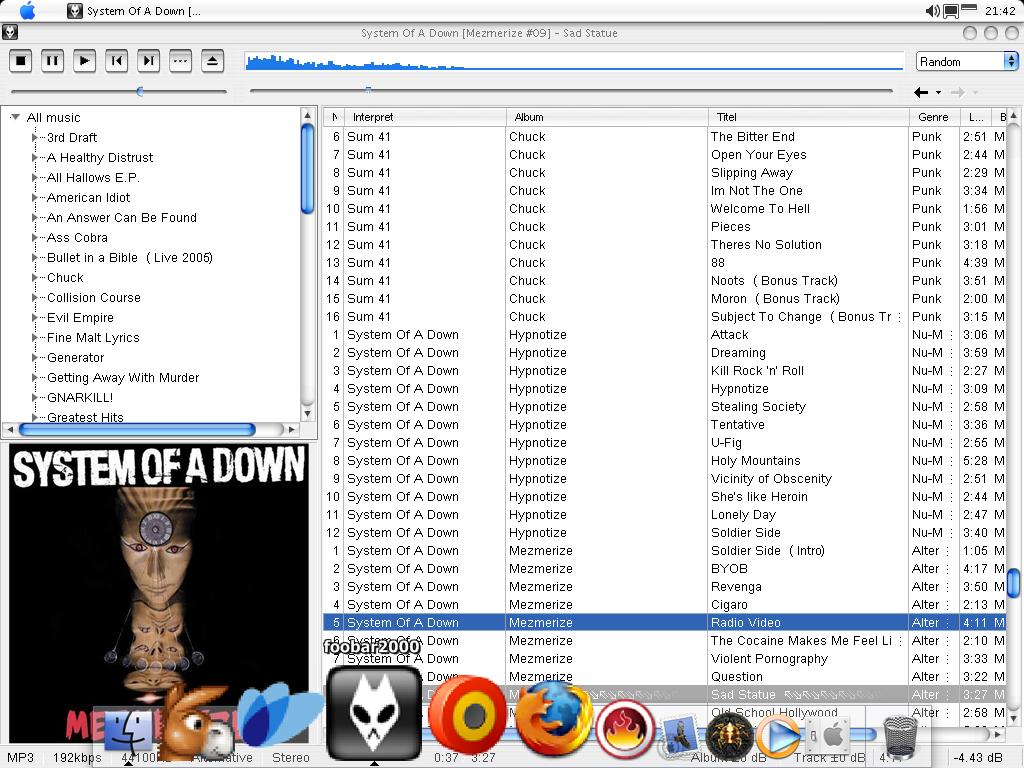Expand the Chuck album tree node
1024x768 pixels.
point(35,278)
